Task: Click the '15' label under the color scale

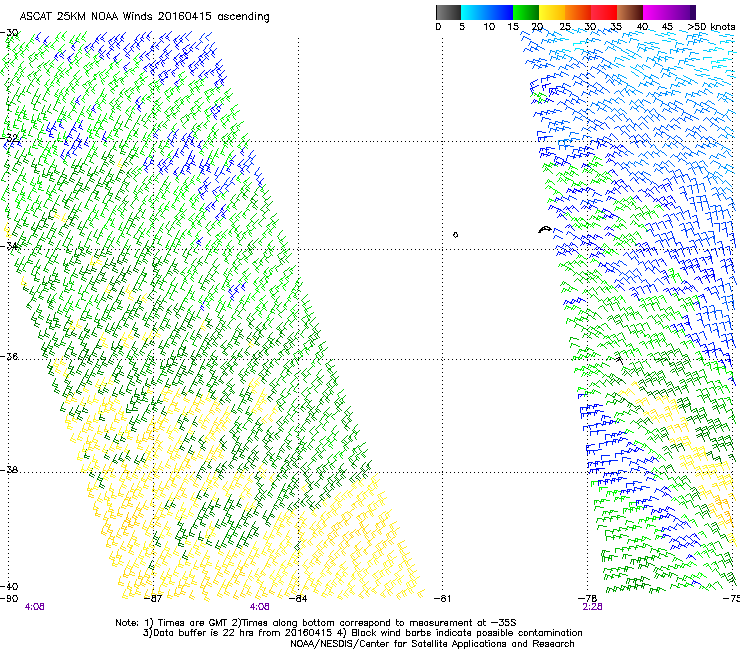Action: pos(513,27)
